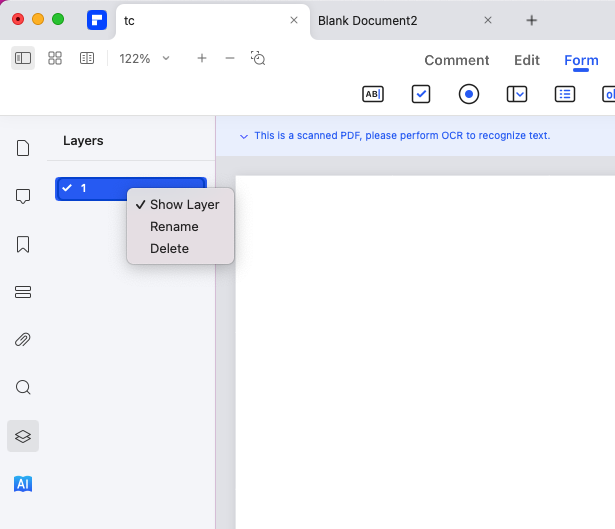Screen dimensions: 615x529
Task: Open the Comments panel in sidebar
Action: point(23,196)
